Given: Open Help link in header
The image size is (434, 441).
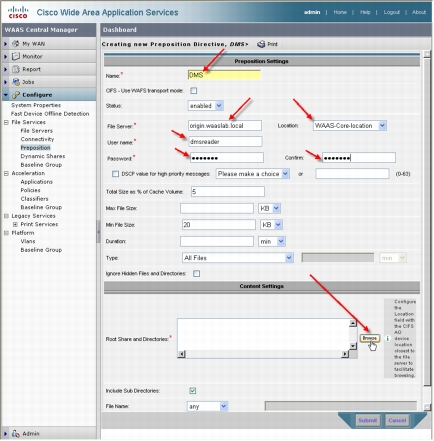Looking at the screenshot, I should [x=365, y=12].
